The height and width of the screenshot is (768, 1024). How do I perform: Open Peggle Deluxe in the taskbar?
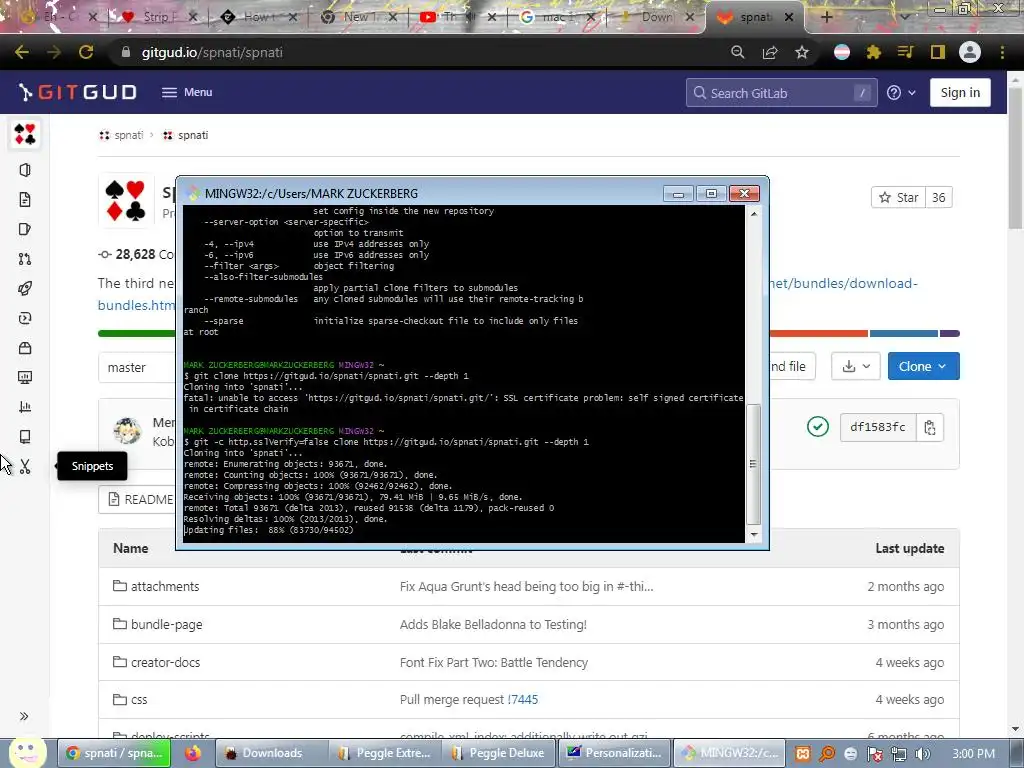499,753
